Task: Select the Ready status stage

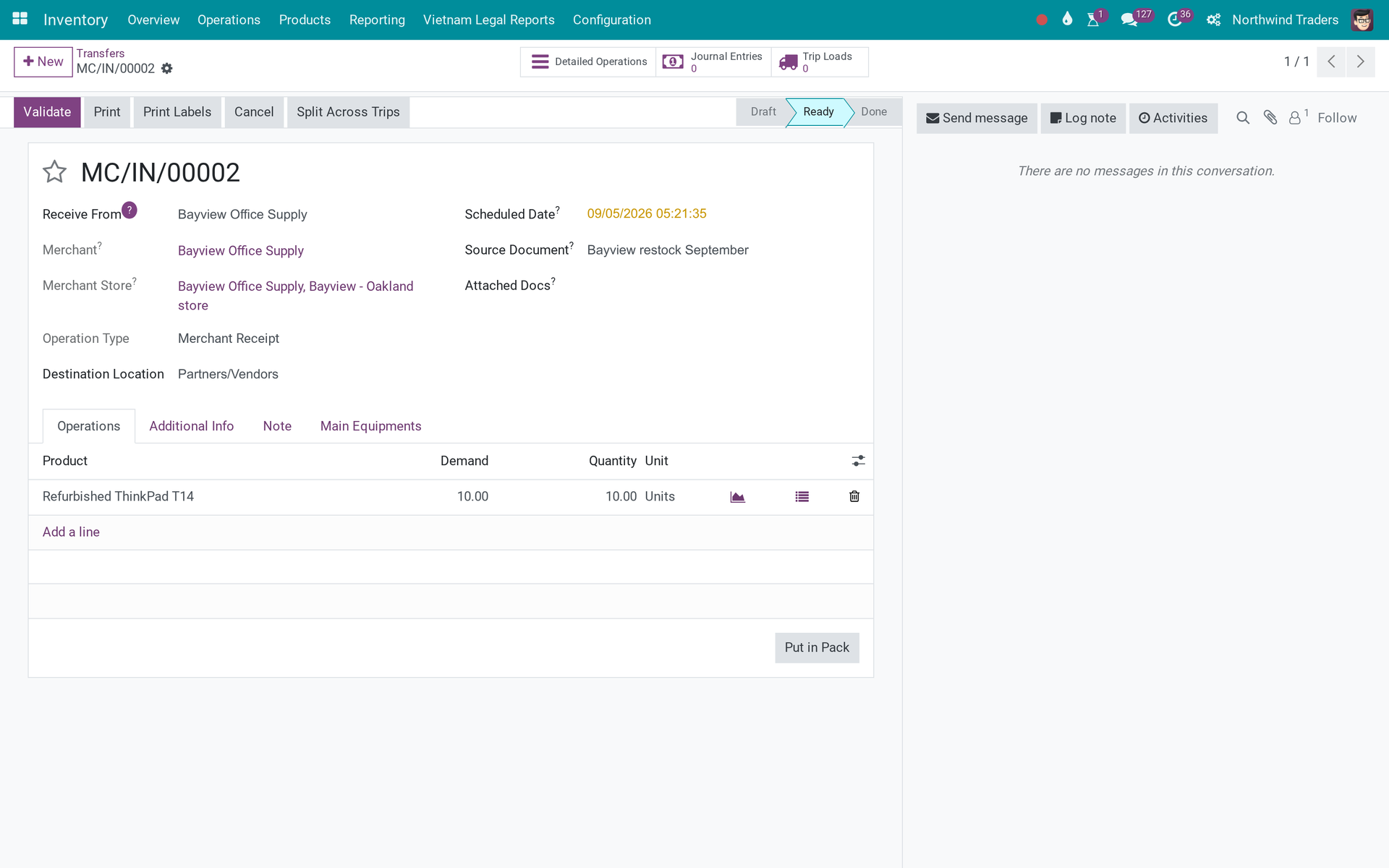Action: [818, 112]
